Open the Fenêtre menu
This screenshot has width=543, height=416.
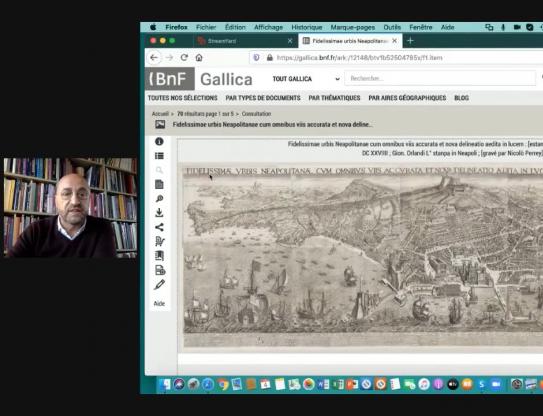click(421, 27)
